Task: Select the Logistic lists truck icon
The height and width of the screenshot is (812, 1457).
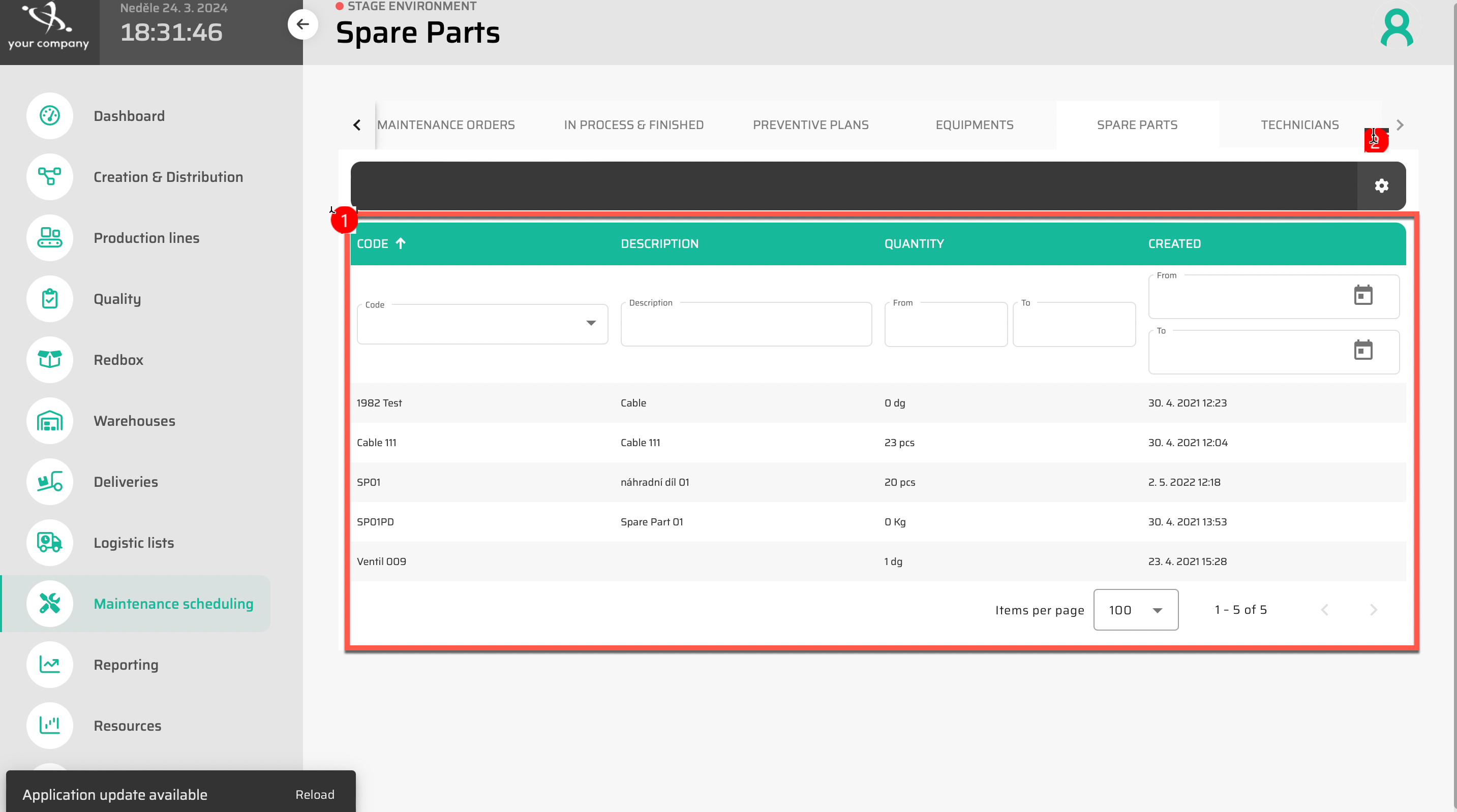Action: (50, 542)
